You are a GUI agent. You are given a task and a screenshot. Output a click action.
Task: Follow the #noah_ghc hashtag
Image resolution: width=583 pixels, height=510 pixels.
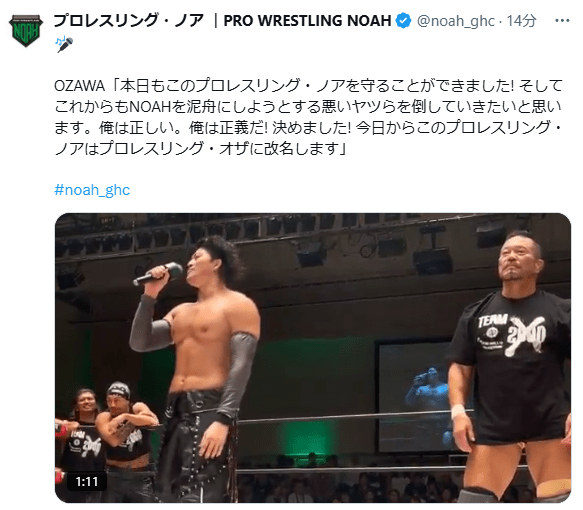point(92,190)
